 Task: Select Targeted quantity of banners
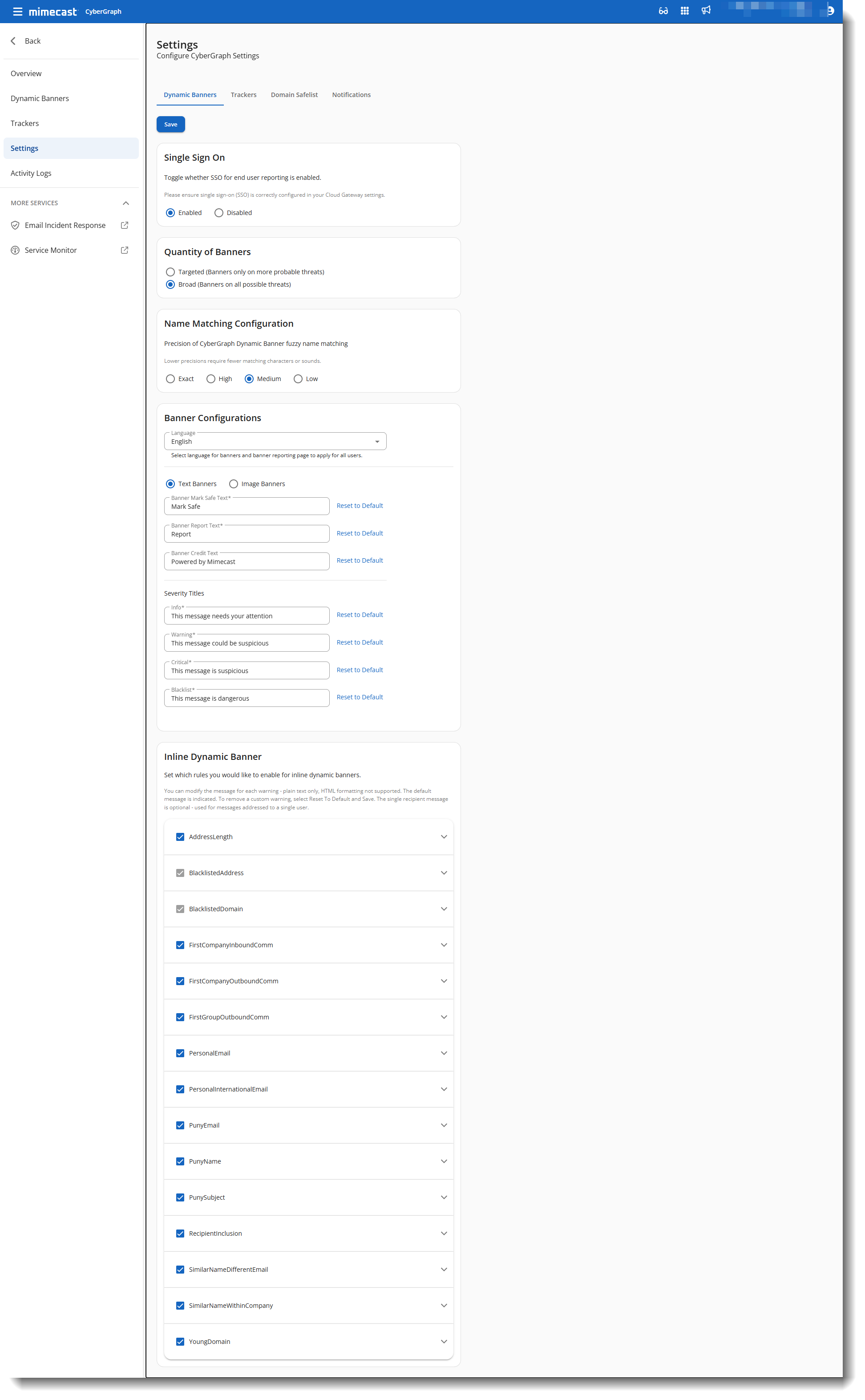point(170,272)
